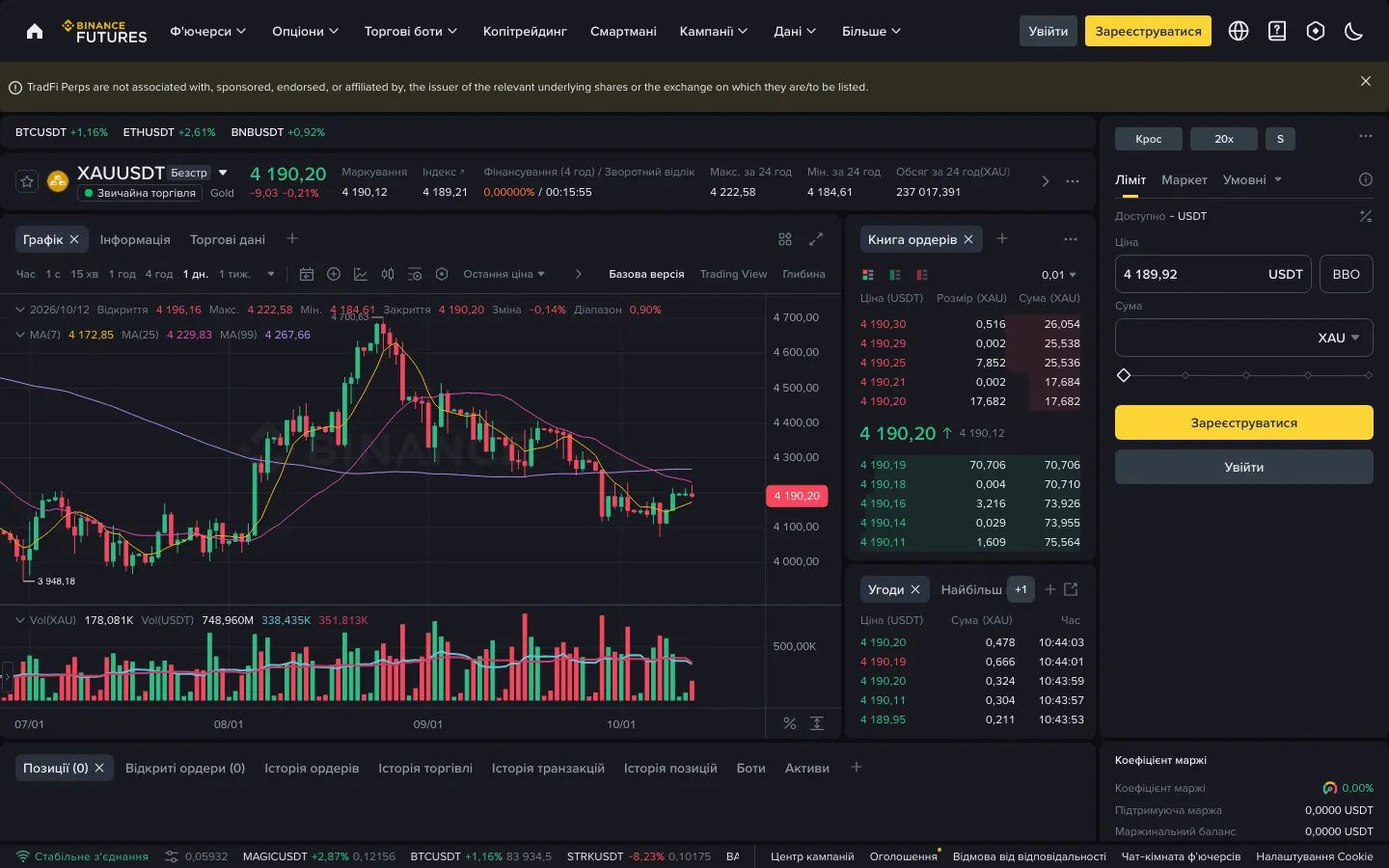Switch chart to Trading View
Screen dimensions: 1389x868
pyautogui.click(x=733, y=274)
